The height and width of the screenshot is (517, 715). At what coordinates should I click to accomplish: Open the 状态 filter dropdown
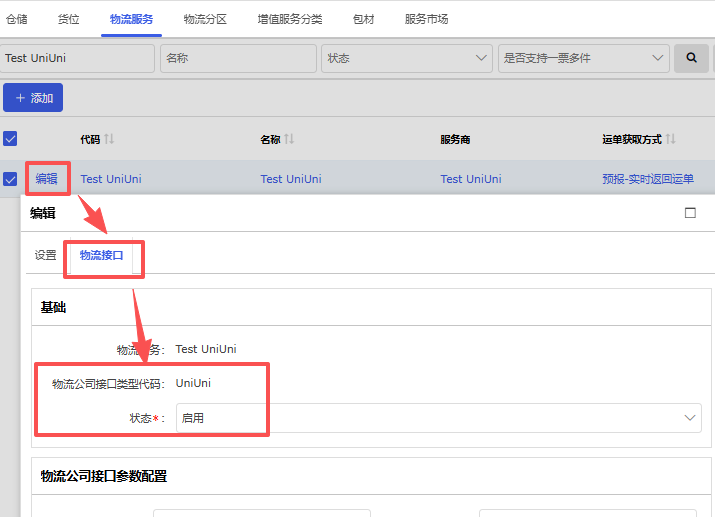(407, 58)
